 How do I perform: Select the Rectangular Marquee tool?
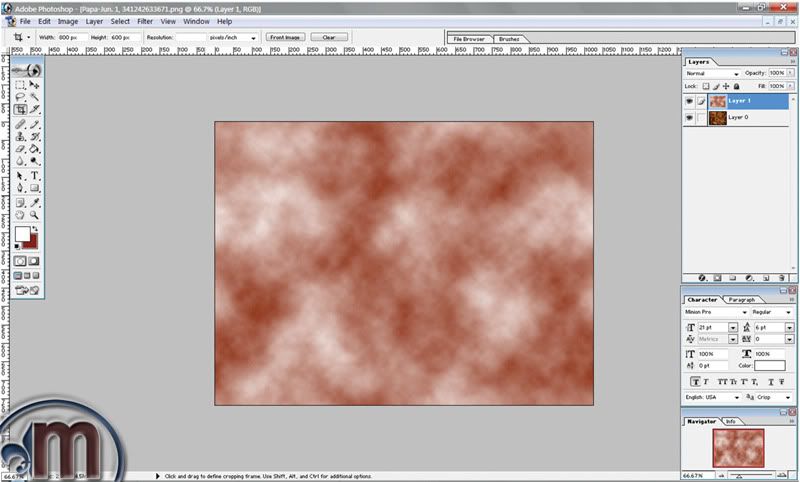[20, 85]
